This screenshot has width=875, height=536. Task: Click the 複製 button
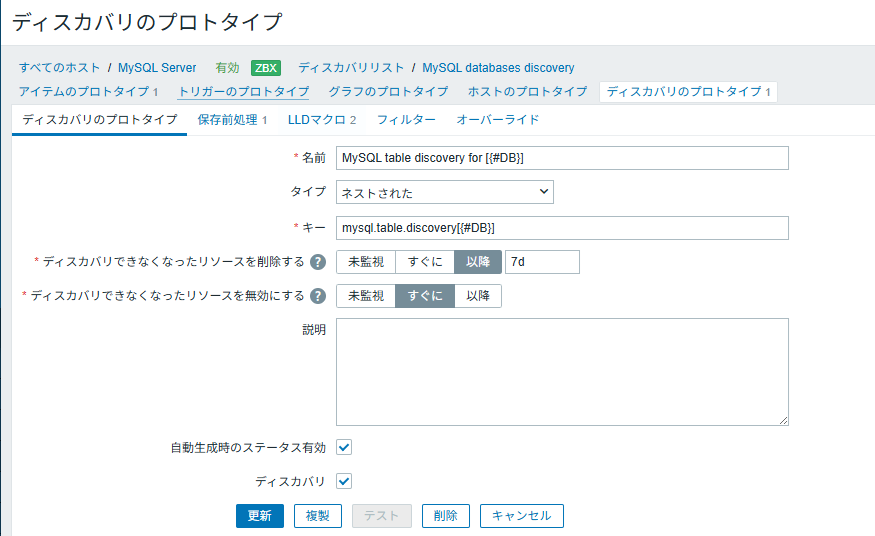[318, 516]
